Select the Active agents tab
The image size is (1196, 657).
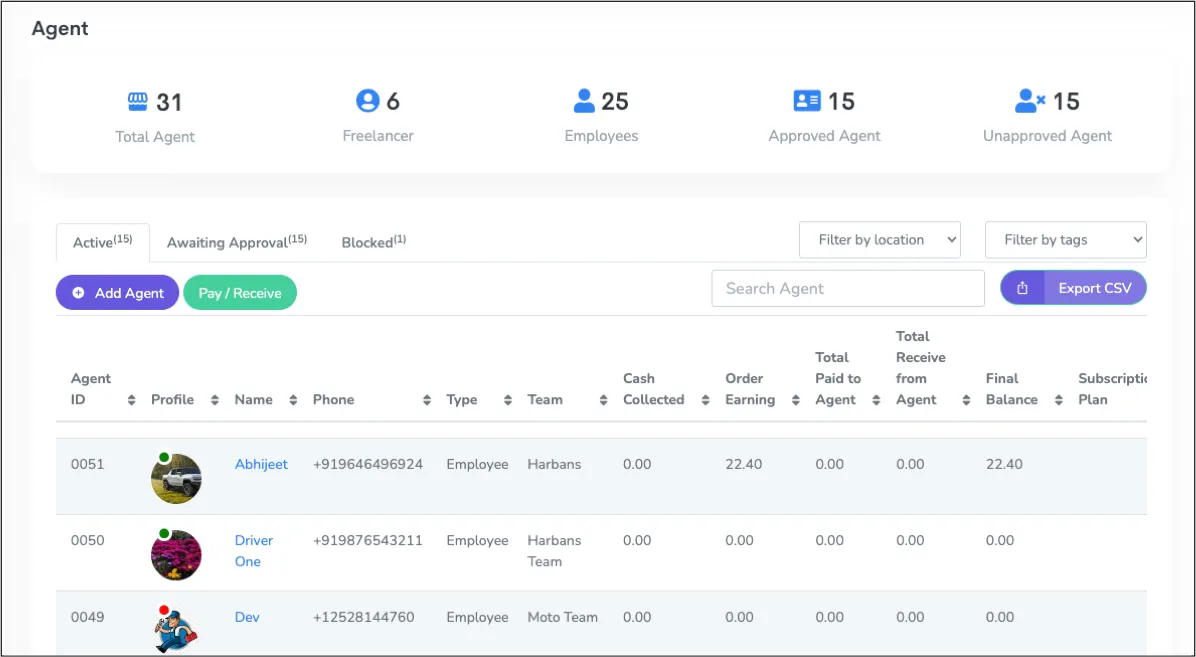(x=102, y=242)
